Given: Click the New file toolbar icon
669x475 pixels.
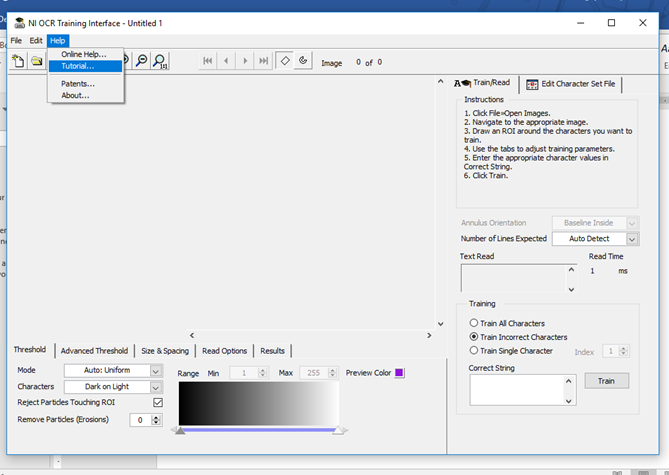Looking at the screenshot, I should click(x=18, y=61).
